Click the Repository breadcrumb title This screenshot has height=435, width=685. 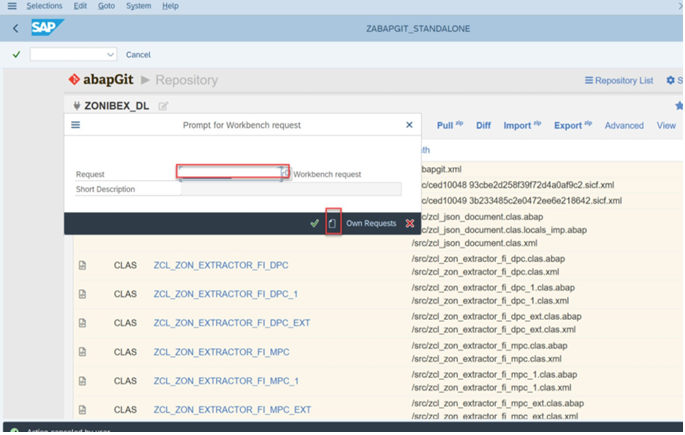click(x=187, y=80)
